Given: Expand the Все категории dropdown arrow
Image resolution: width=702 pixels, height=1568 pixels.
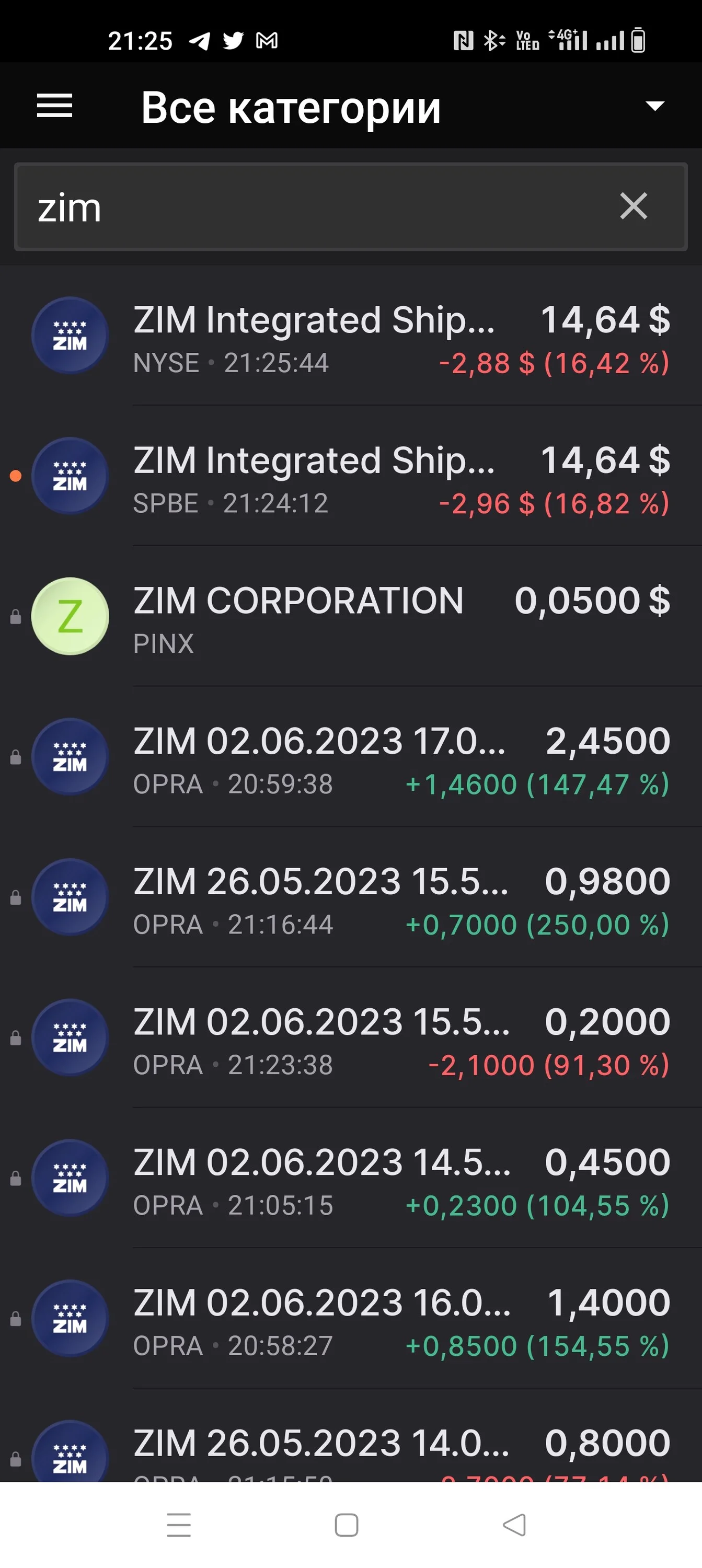Looking at the screenshot, I should point(654,107).
